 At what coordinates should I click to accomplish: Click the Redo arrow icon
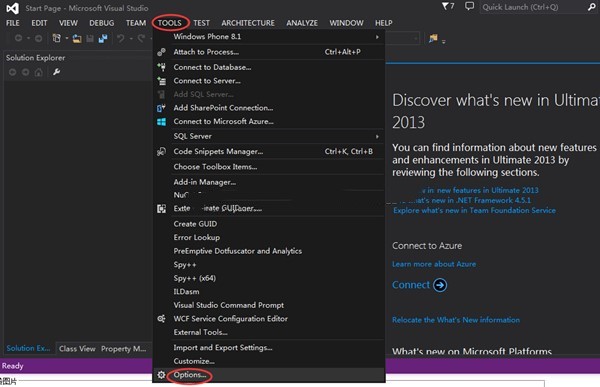tap(141, 38)
